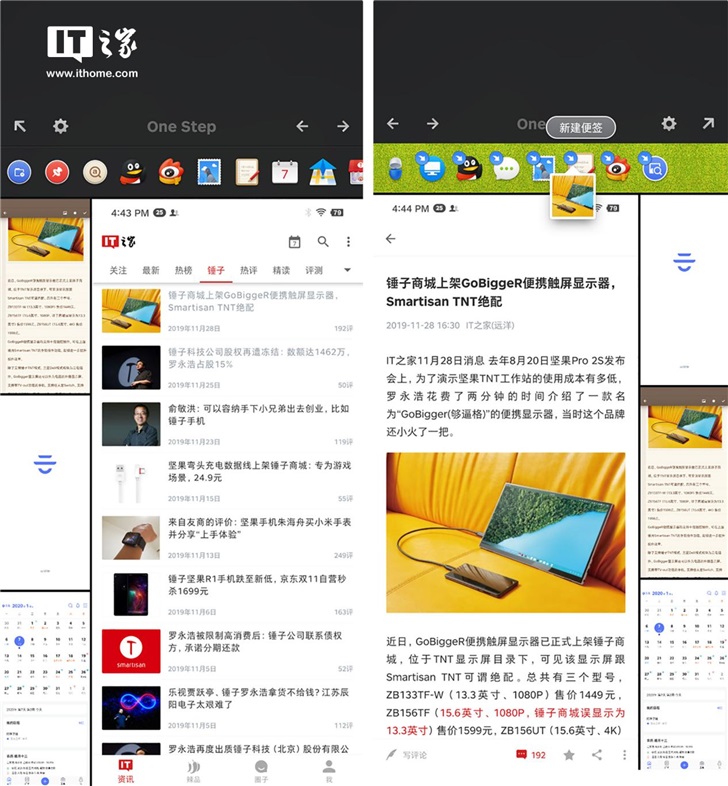Switch to the 关注 tab
Image resolution: width=728 pixels, height=786 pixels.
point(118,271)
